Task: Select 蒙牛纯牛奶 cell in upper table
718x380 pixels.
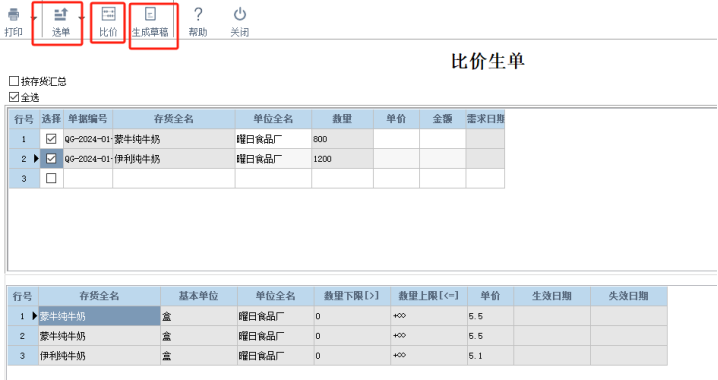Action: click(174, 139)
